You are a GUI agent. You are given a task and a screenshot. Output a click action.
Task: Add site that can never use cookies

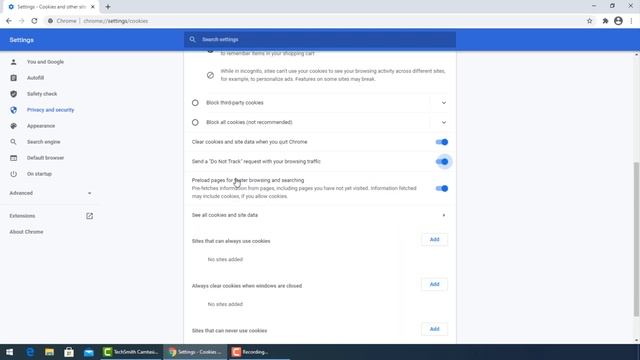[x=434, y=329]
